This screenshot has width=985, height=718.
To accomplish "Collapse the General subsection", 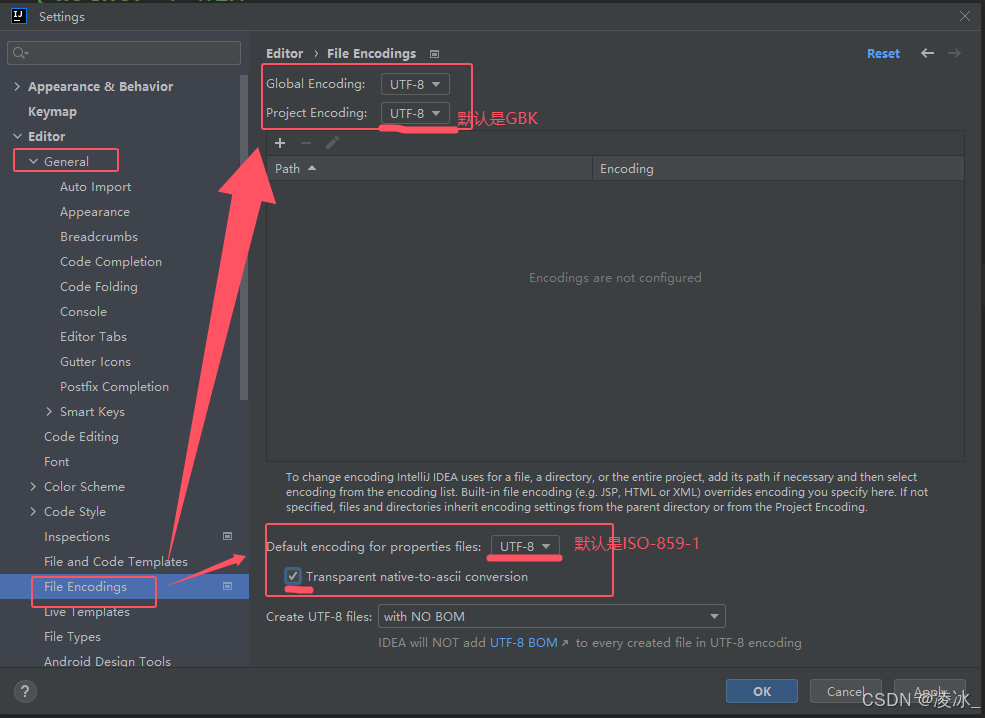I will pyautogui.click(x=33, y=161).
